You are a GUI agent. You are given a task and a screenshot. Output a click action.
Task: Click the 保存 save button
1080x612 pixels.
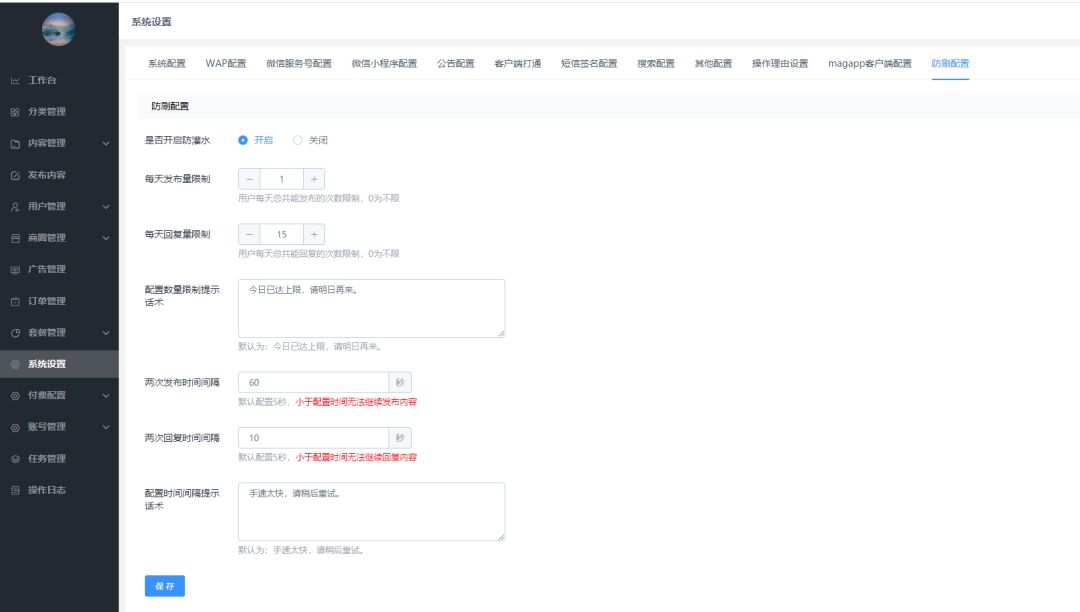click(164, 586)
